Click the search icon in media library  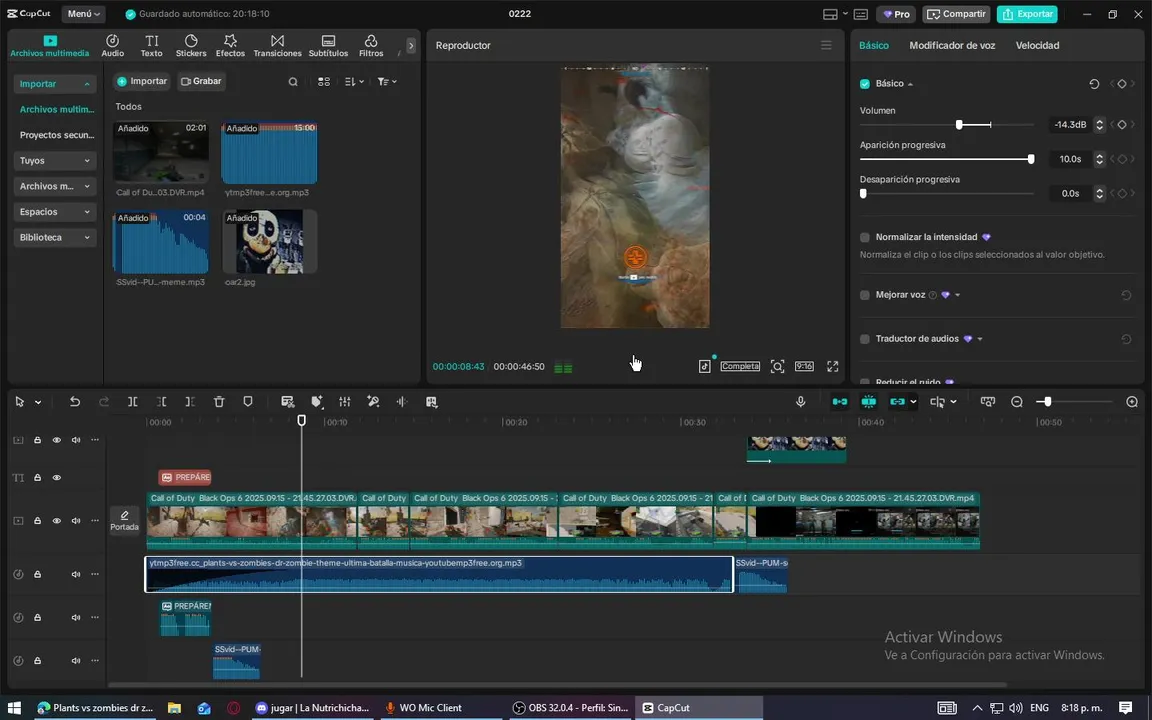pyautogui.click(x=293, y=82)
